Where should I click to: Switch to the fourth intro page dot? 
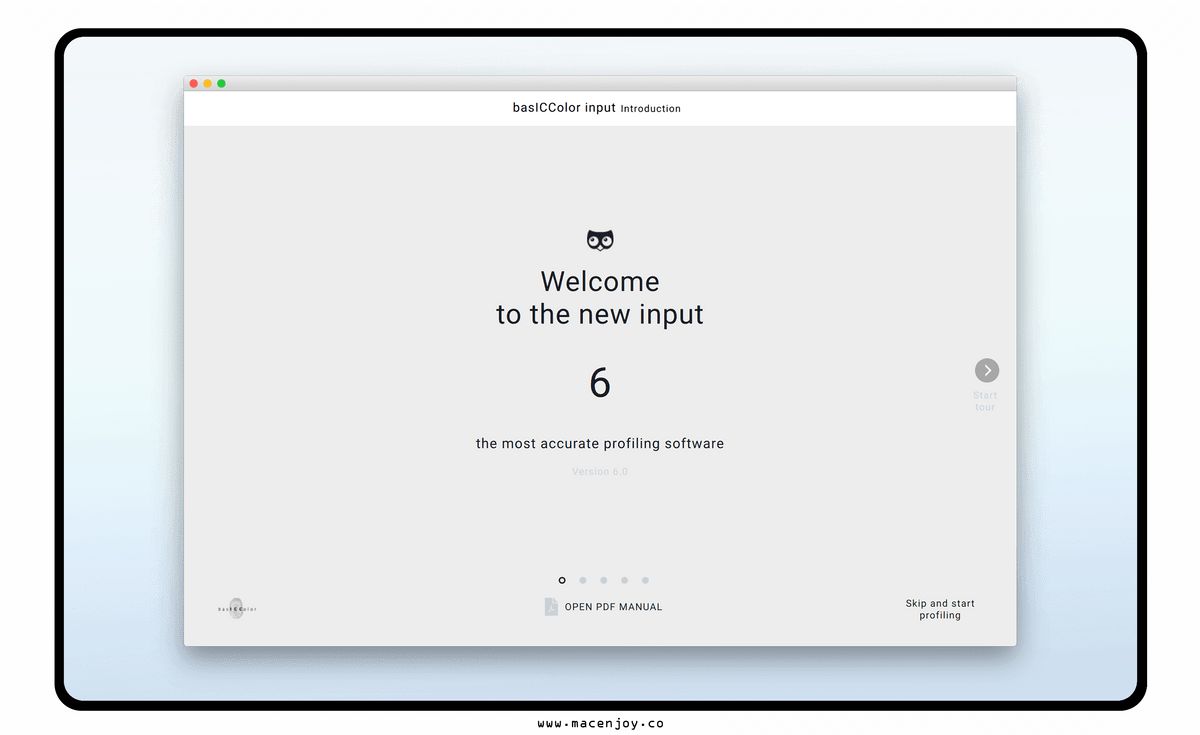click(x=625, y=580)
